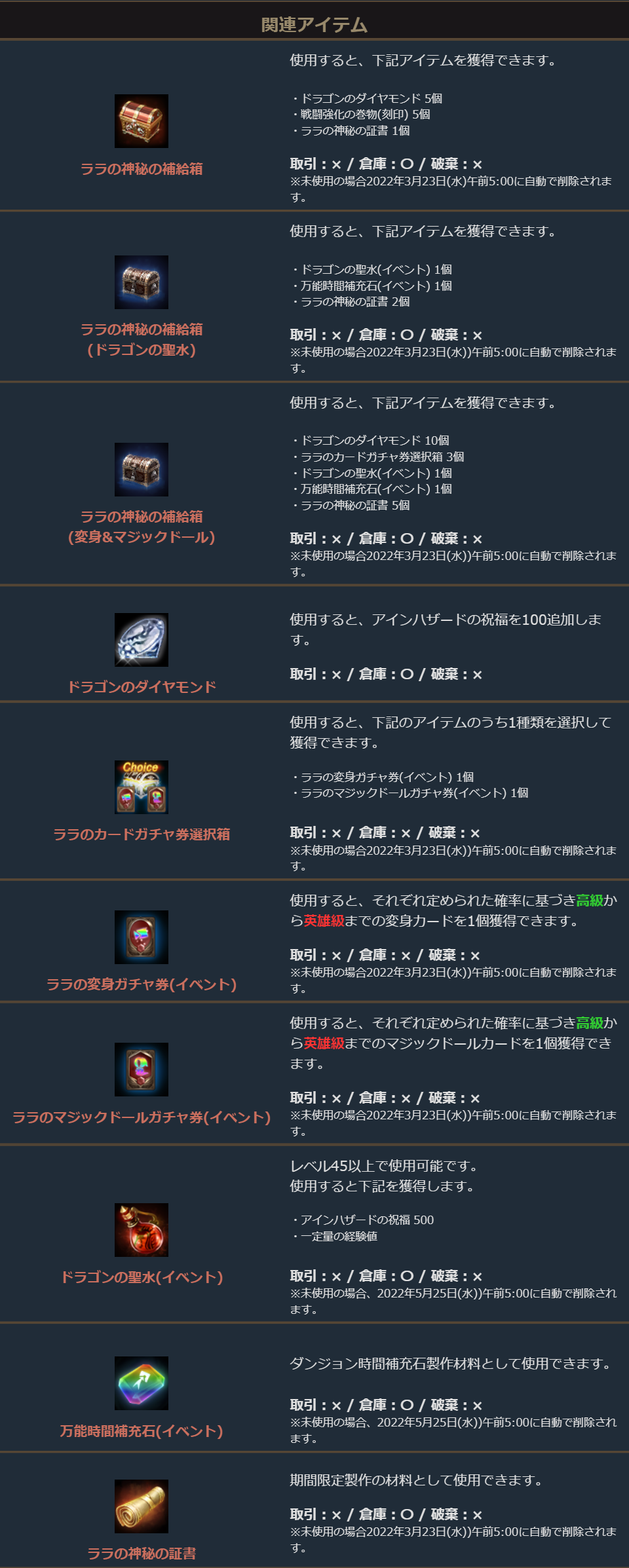Open the ララのカードガチャ券選択箱 name label
Image resolution: width=629 pixels, height=1568 pixels.
tap(142, 834)
